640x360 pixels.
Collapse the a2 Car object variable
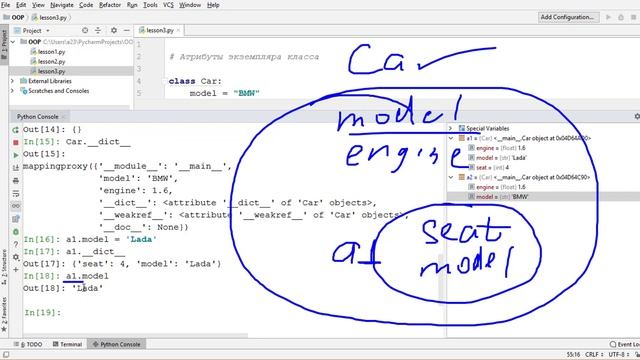[451, 177]
